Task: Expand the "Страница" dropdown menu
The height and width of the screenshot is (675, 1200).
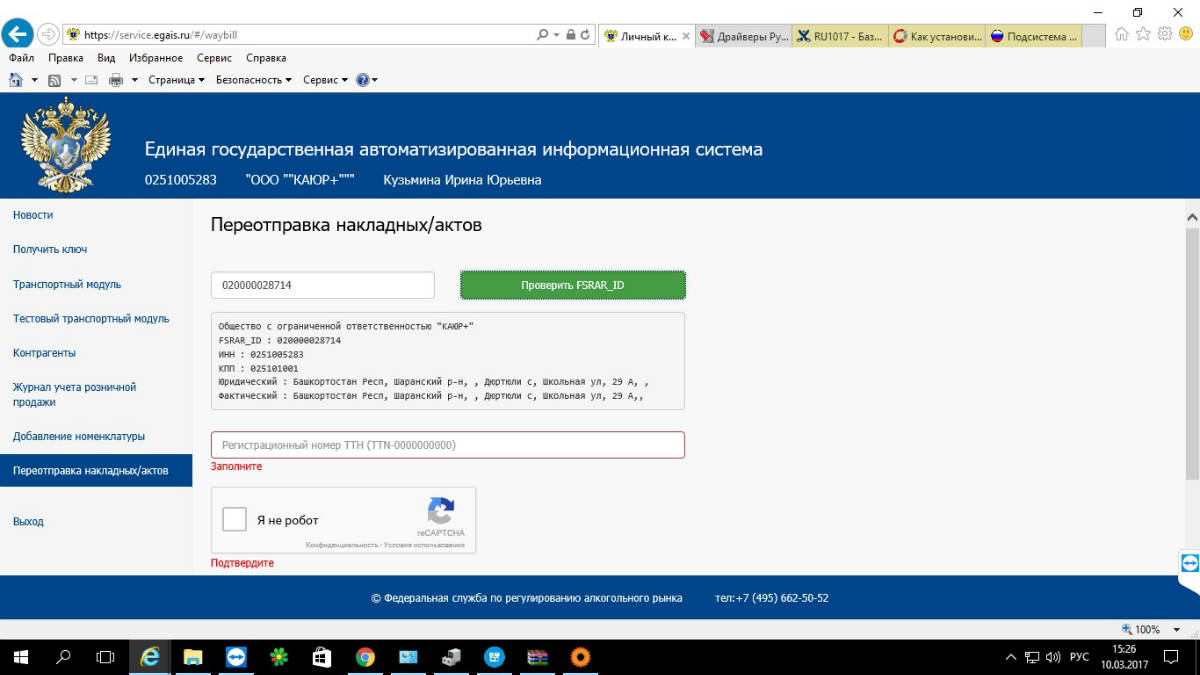Action: 176,80
